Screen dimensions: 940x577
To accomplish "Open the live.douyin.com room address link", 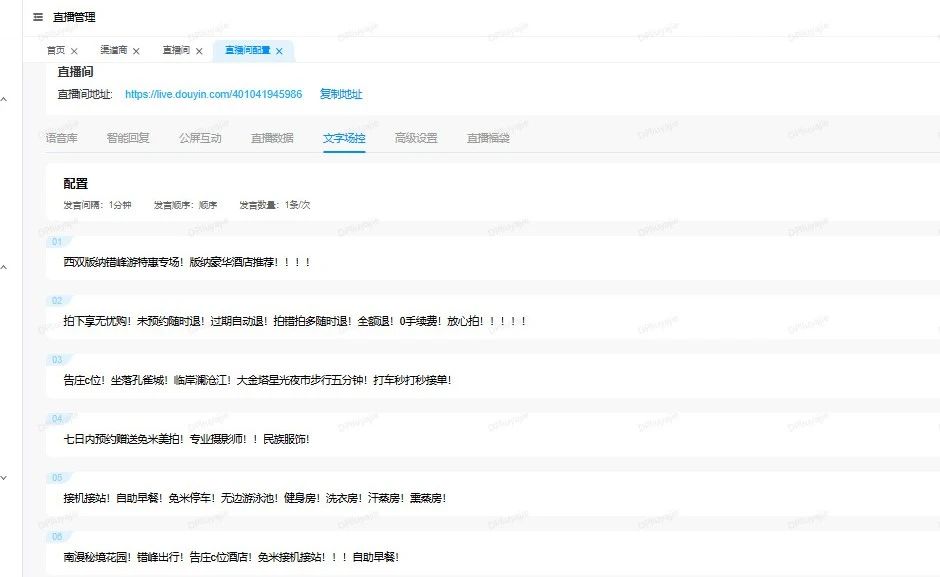I will (213, 95).
